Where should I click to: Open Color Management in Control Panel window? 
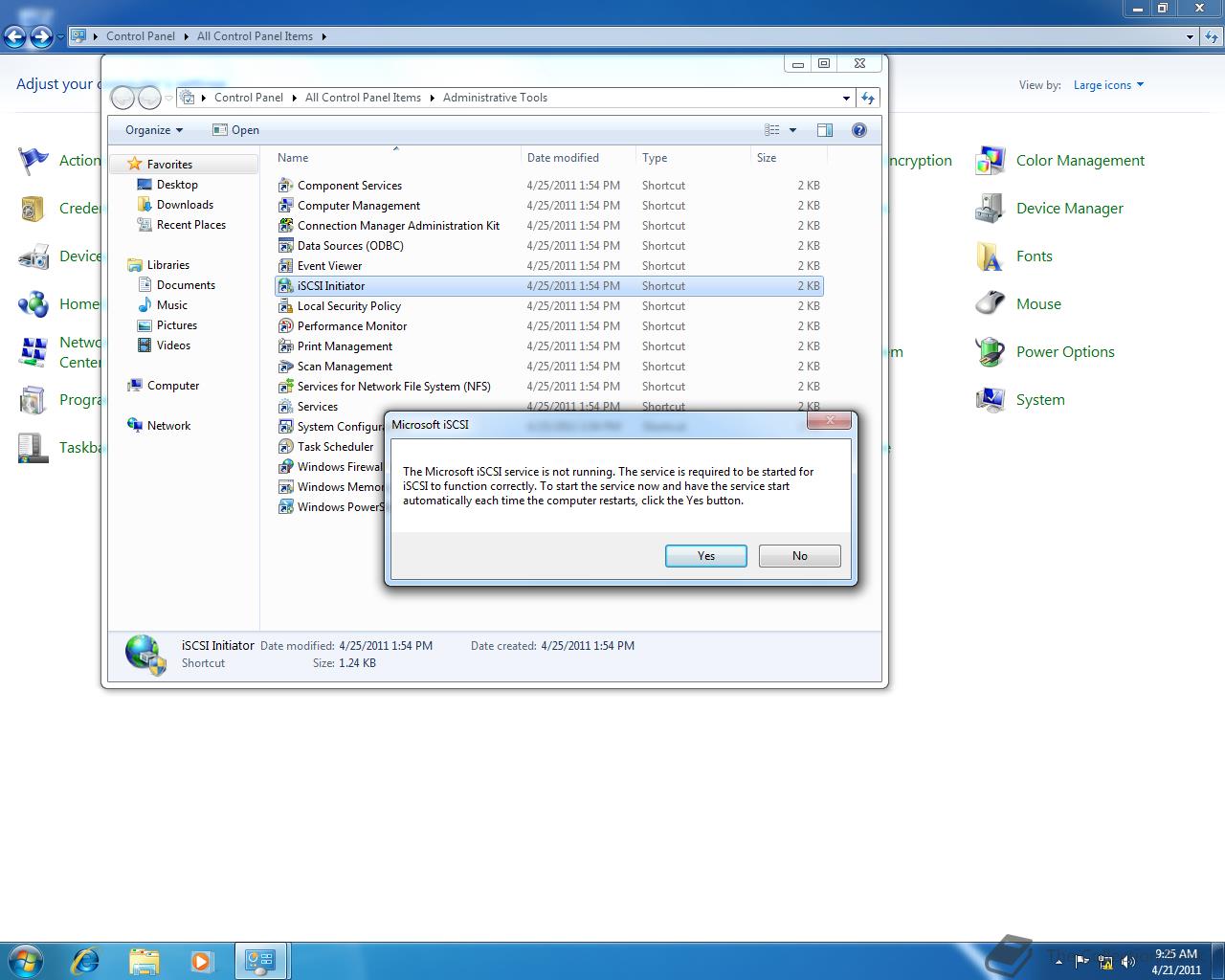tap(1080, 161)
